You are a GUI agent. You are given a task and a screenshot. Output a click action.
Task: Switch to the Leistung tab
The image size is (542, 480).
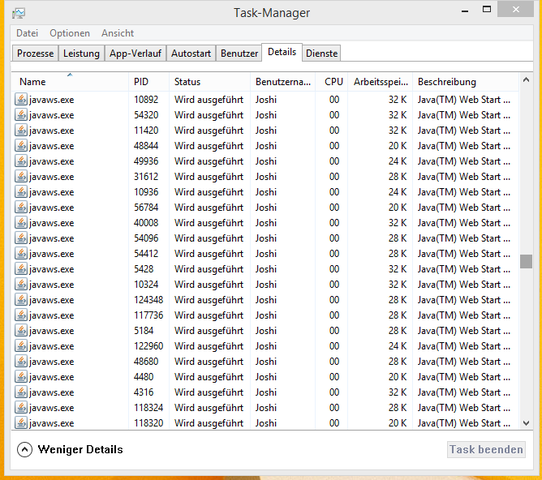(81, 54)
